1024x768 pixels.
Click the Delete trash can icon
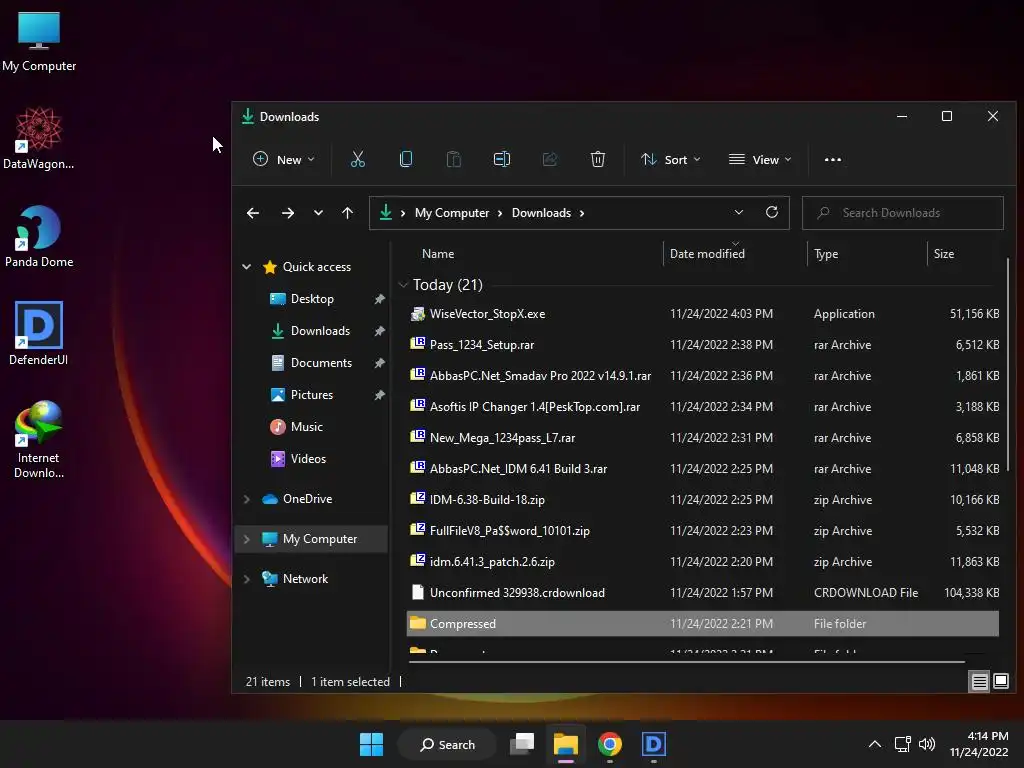(598, 159)
